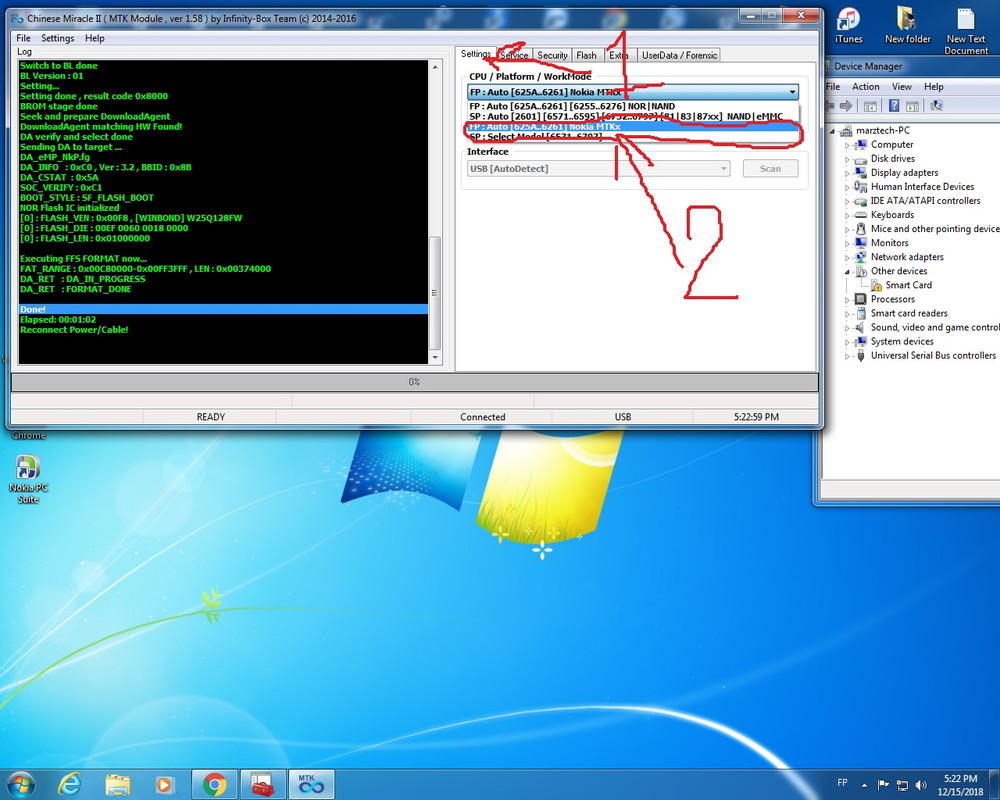
Task: Expand the Computer node
Action: coord(847,145)
